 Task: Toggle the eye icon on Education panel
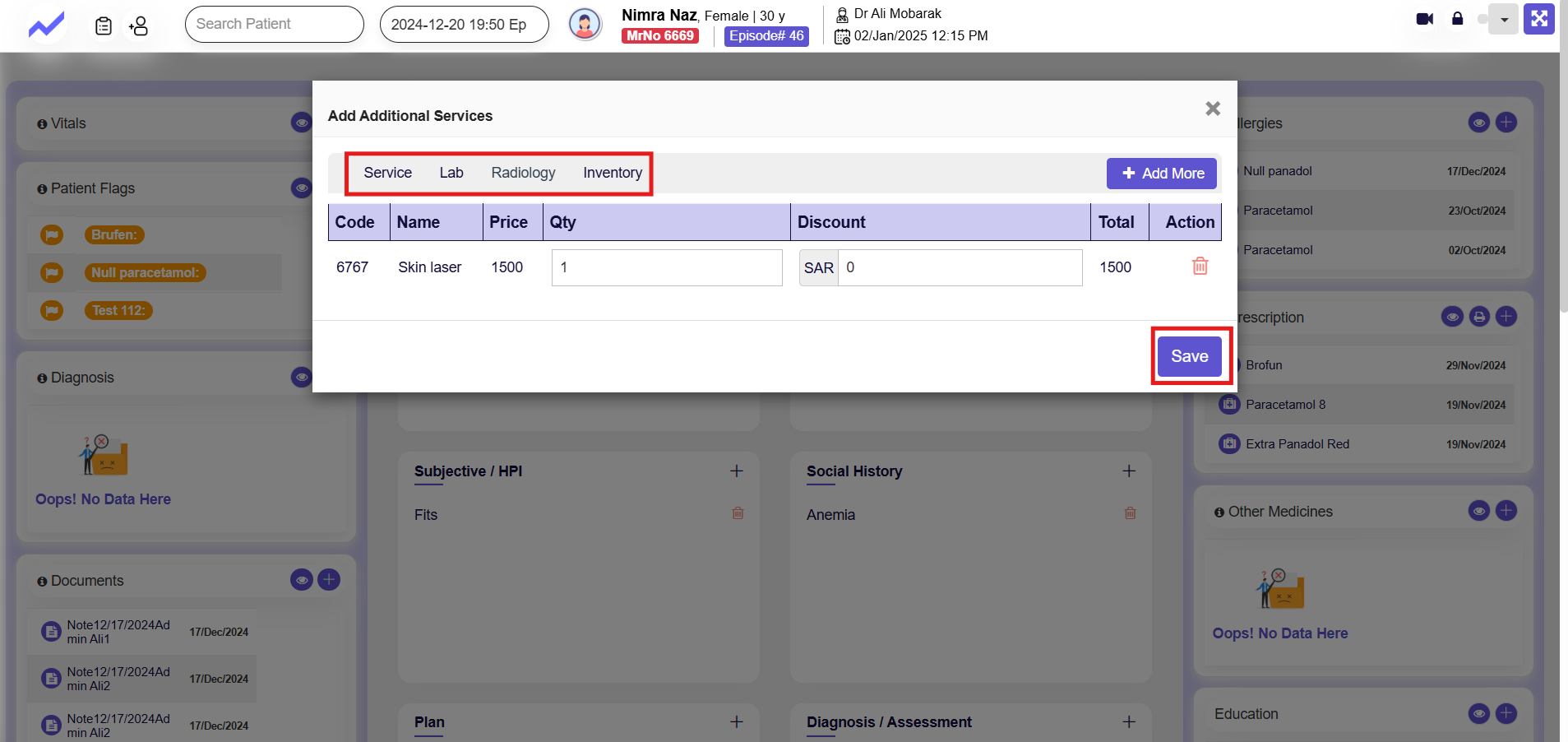coord(1478,713)
